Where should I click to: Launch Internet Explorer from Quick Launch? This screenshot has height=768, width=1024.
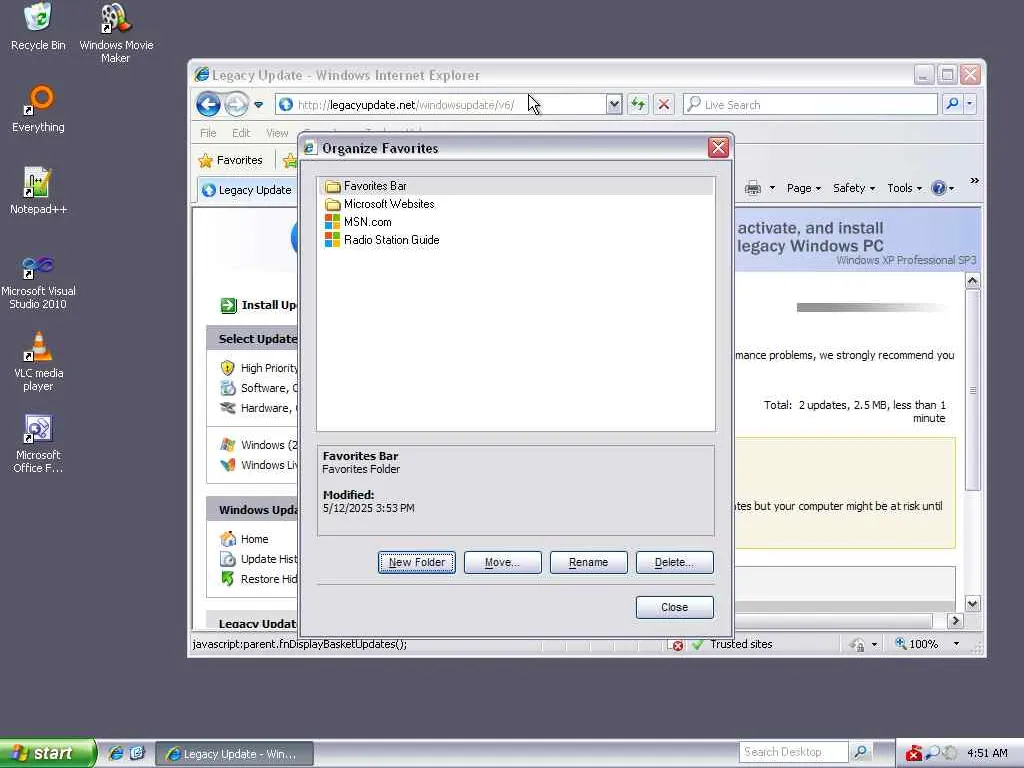(116, 753)
